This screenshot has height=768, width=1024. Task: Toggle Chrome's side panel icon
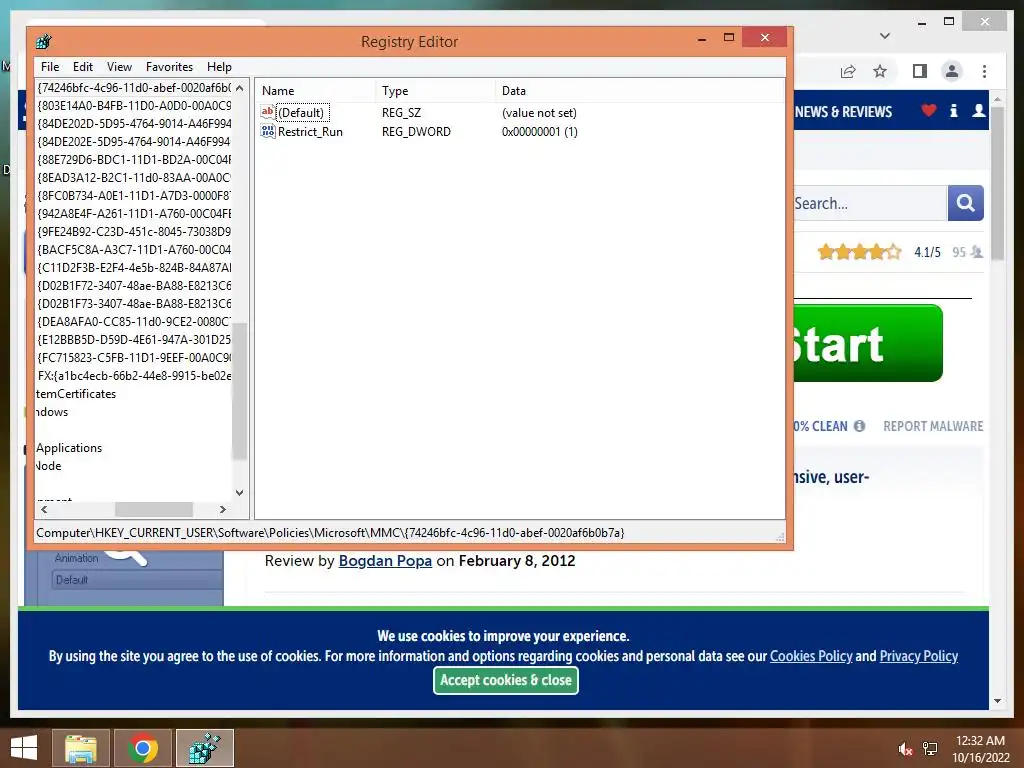[920, 71]
